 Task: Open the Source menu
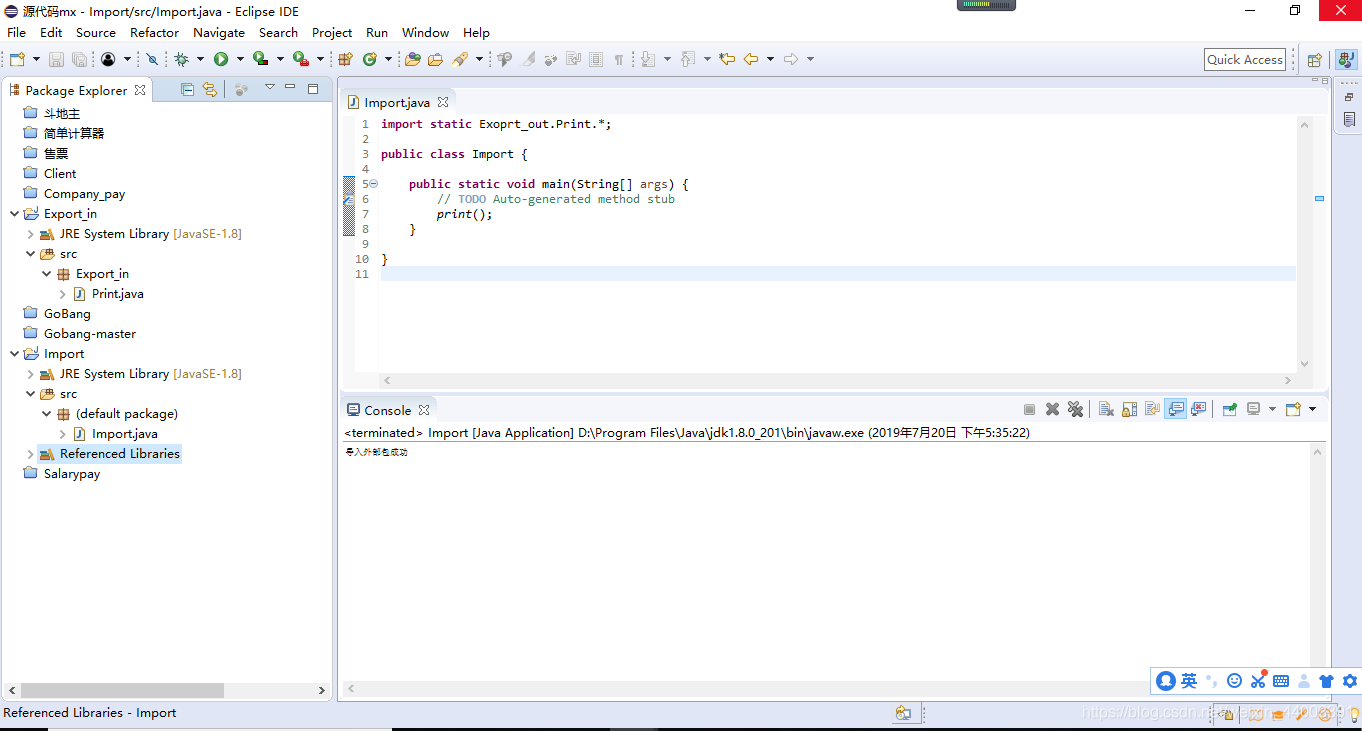coord(96,32)
